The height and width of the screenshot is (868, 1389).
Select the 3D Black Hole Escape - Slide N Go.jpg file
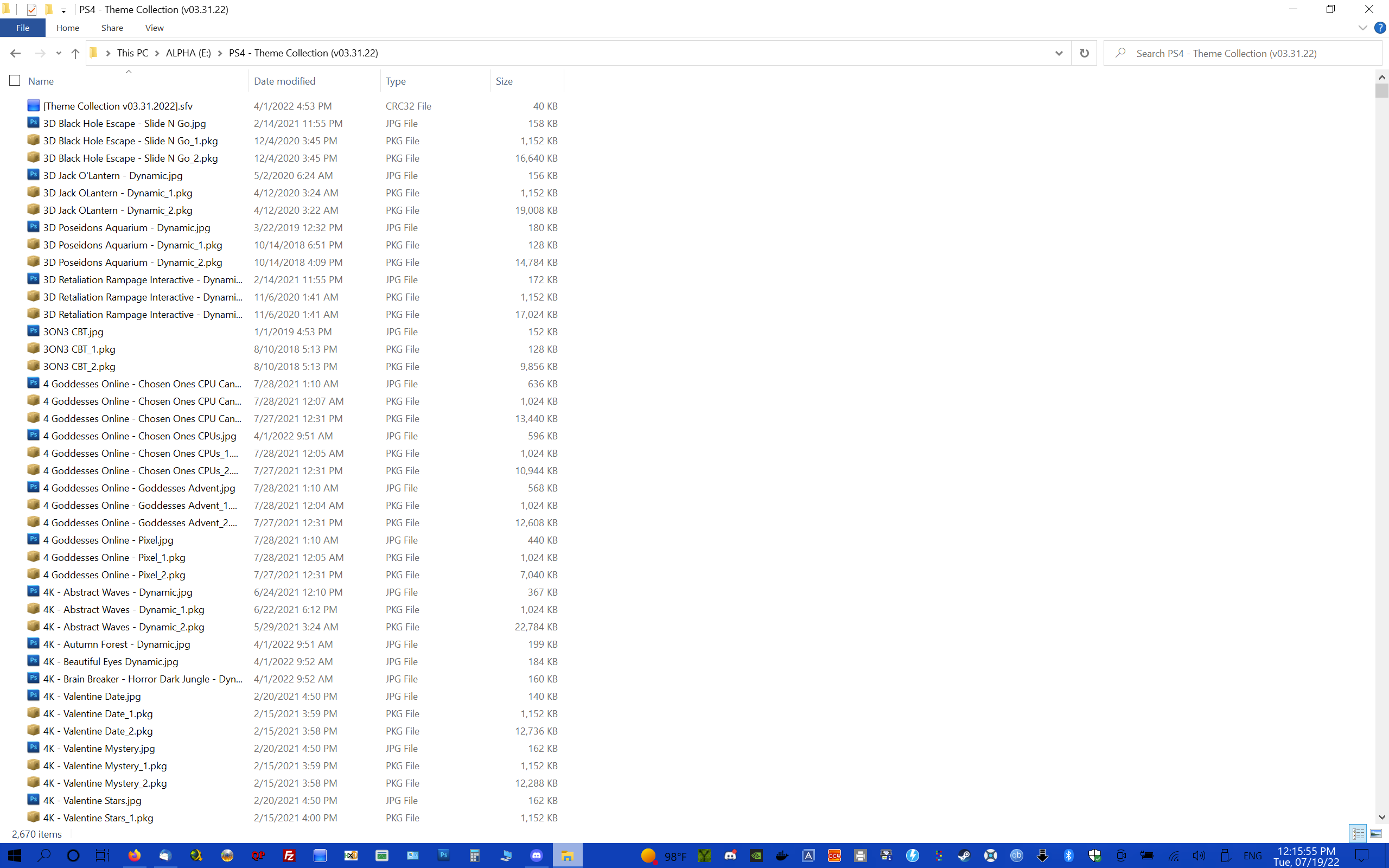[x=125, y=124]
